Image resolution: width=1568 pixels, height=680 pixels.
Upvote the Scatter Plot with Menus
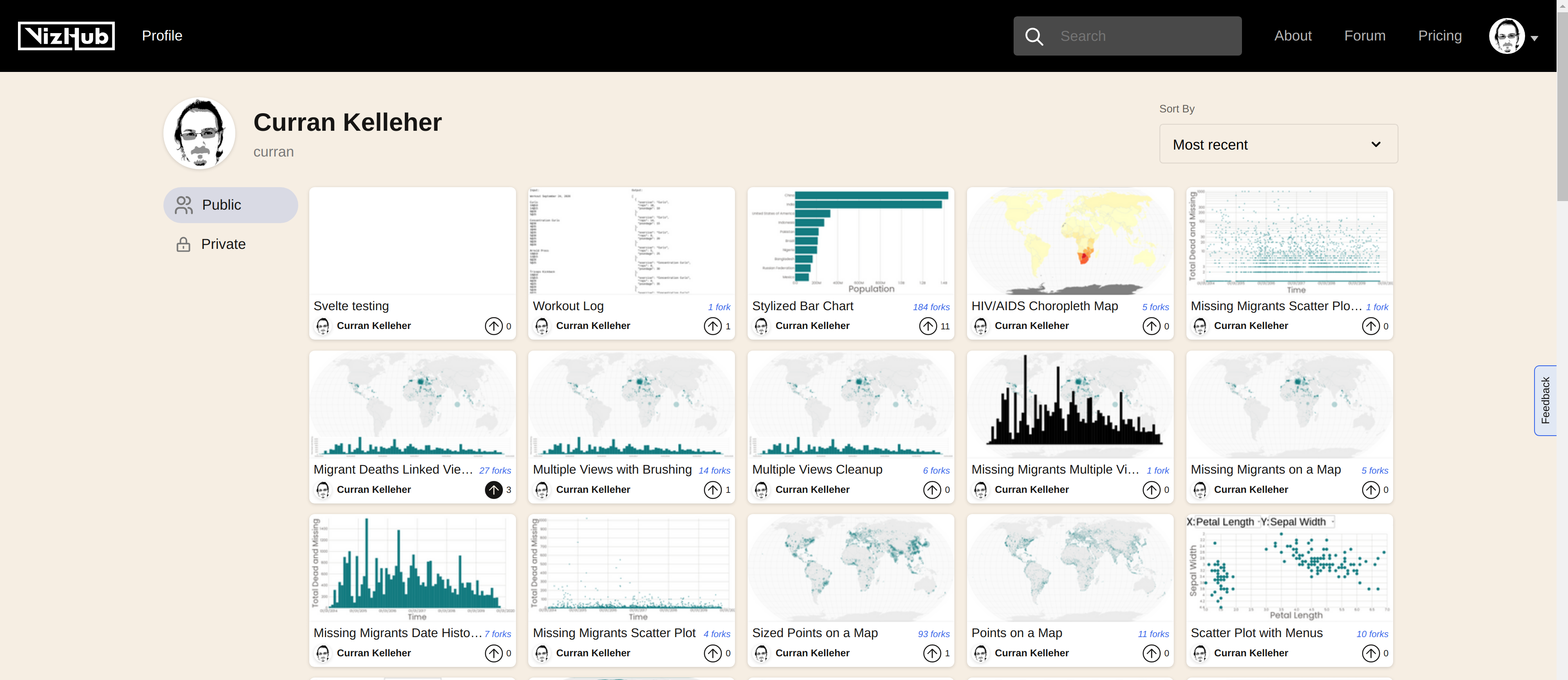[x=1371, y=653]
